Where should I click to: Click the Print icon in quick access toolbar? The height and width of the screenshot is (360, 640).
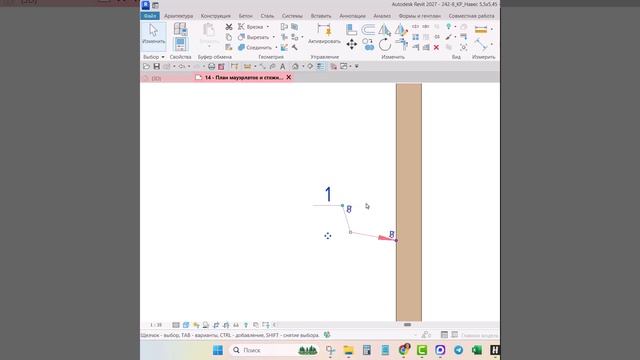[211, 66]
